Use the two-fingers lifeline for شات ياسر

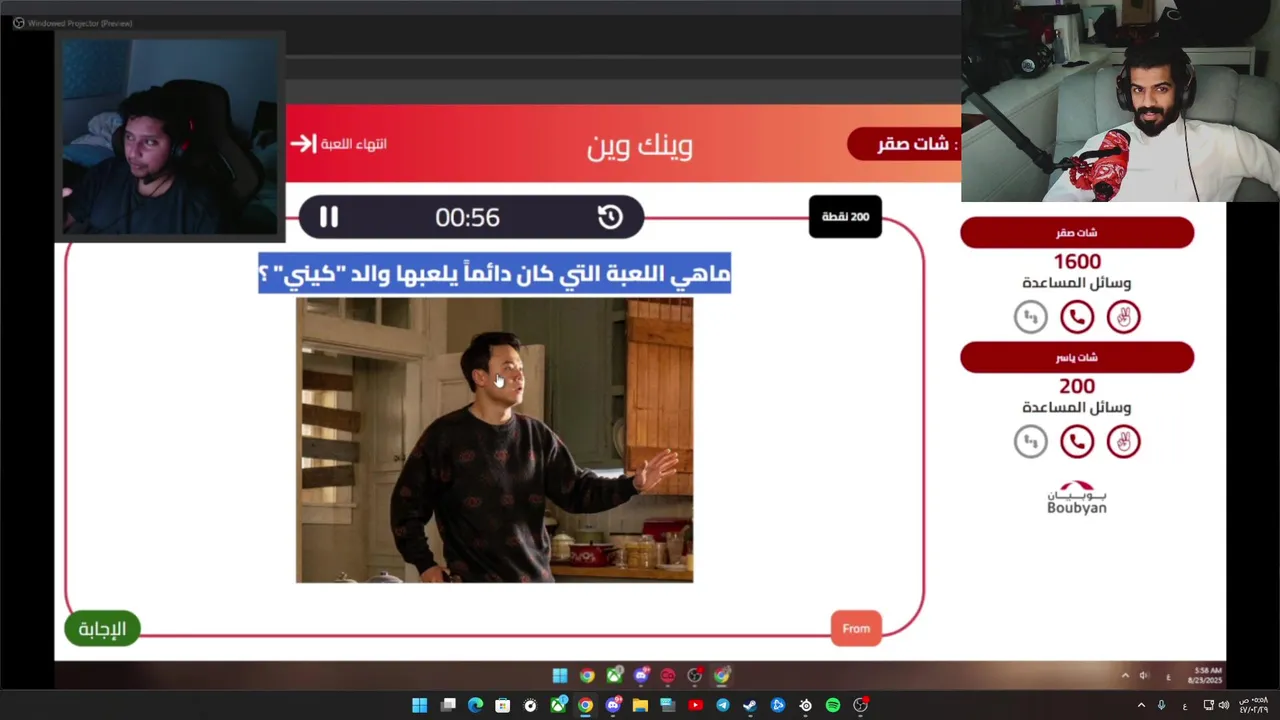coord(1123,441)
